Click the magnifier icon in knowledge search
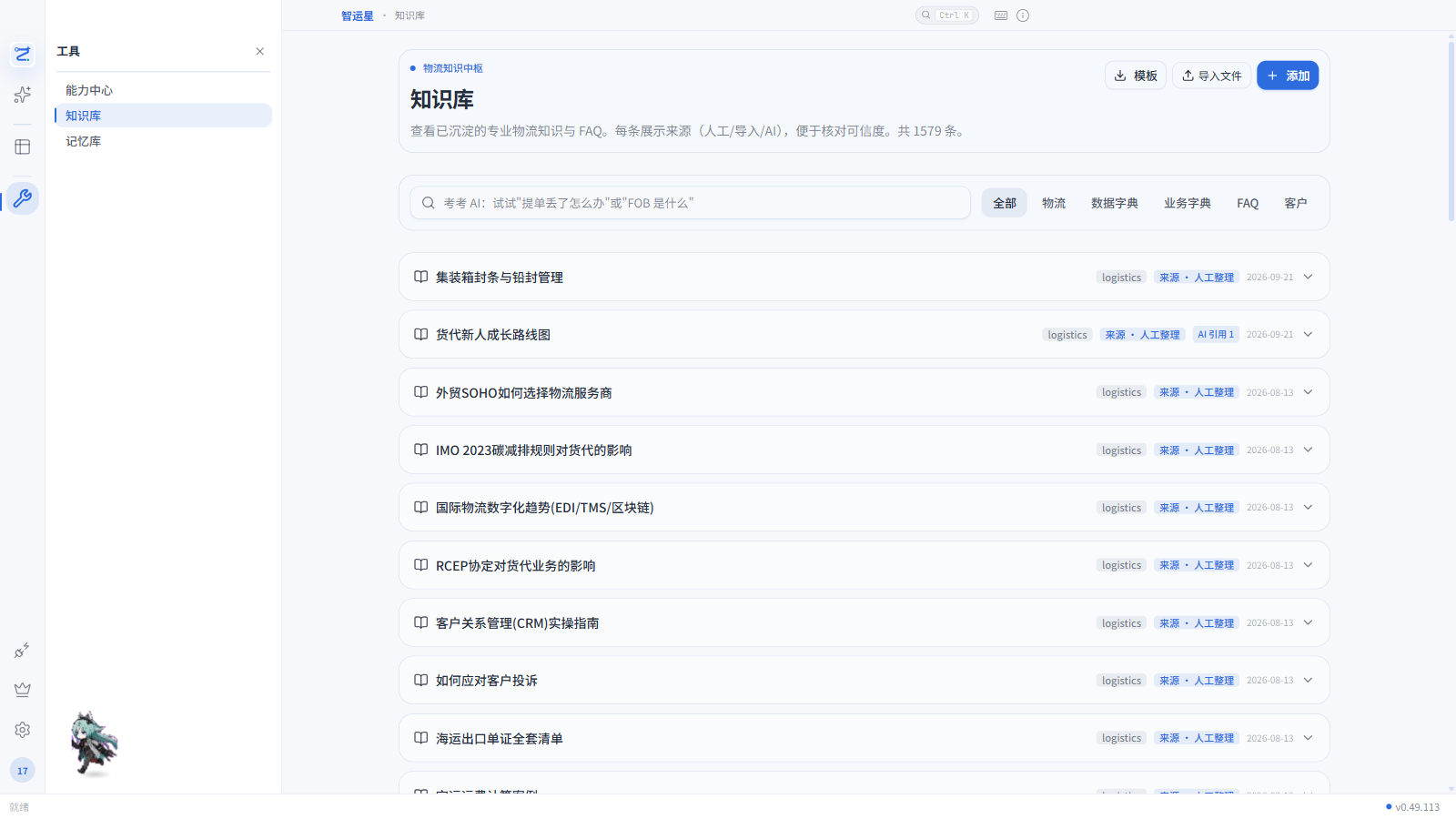 coord(428,203)
